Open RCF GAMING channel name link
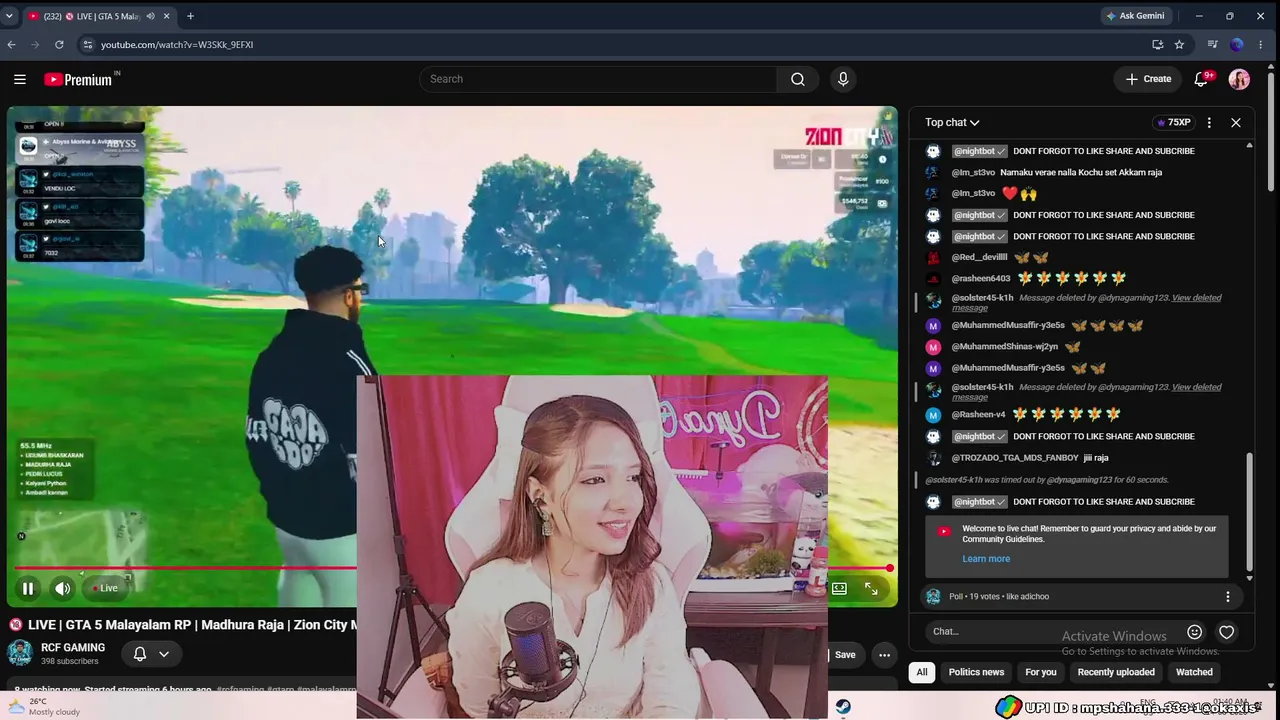 [x=73, y=647]
